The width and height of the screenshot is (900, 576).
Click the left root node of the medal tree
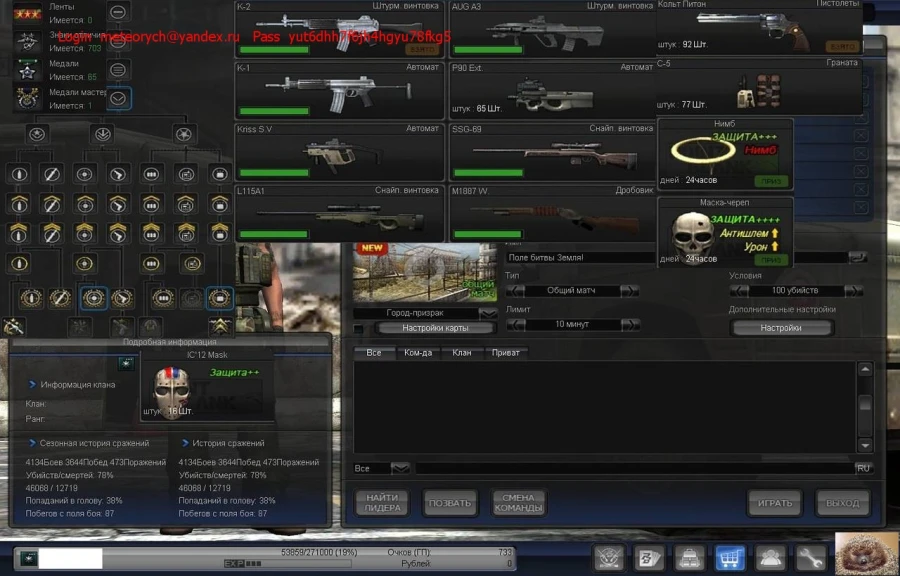tap(37, 134)
